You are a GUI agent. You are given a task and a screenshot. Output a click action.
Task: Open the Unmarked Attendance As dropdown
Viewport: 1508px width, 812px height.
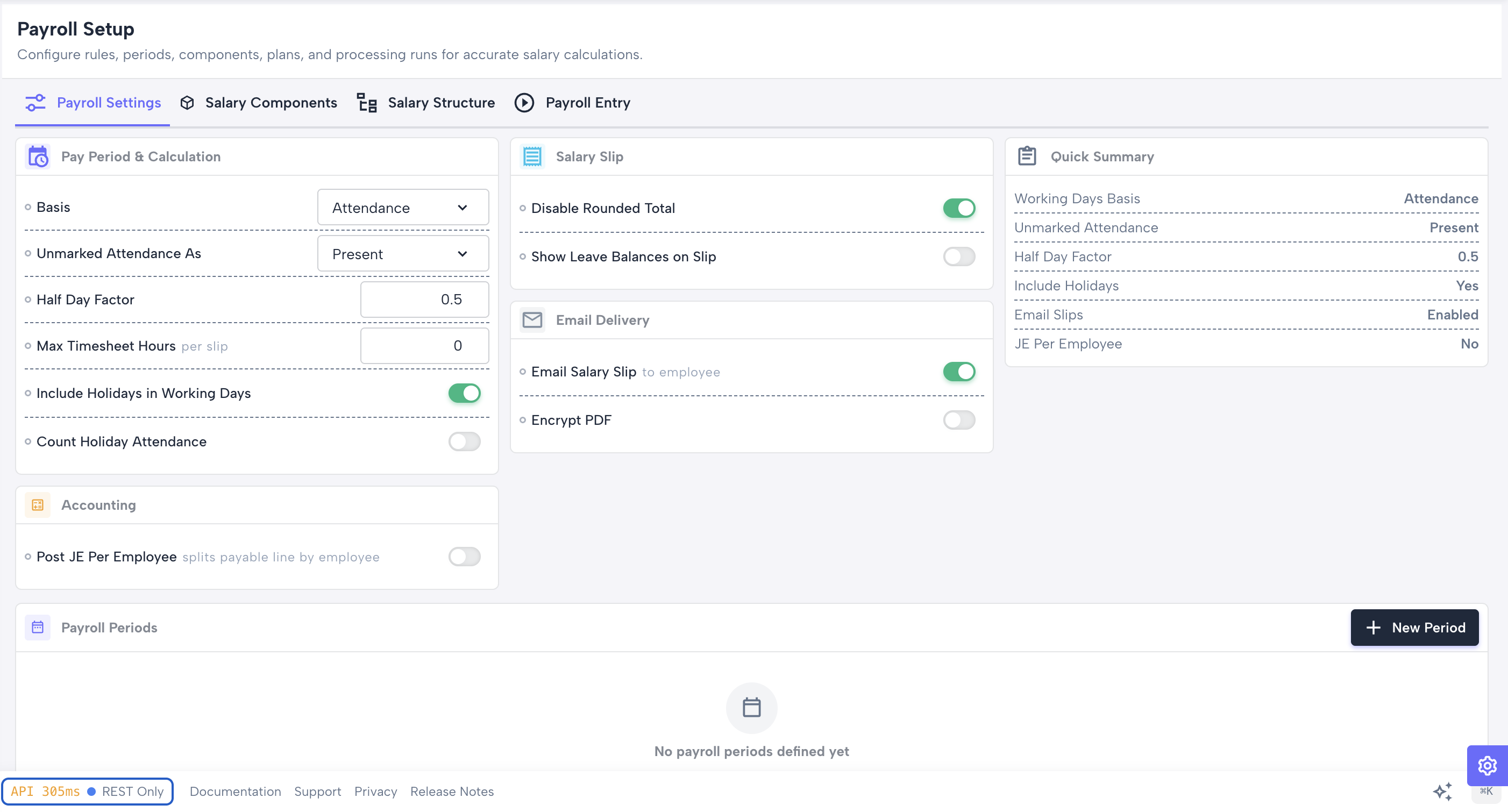403,253
